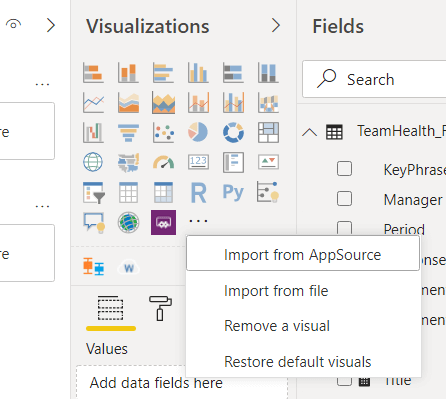
Task: Check the Manager field checkbox
Action: coord(344,199)
